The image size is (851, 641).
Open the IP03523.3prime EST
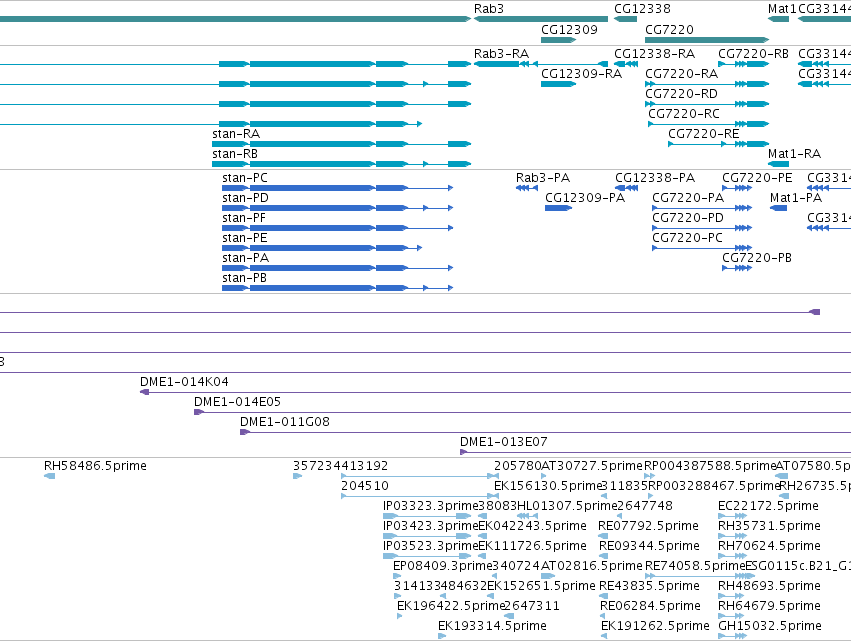click(427, 556)
